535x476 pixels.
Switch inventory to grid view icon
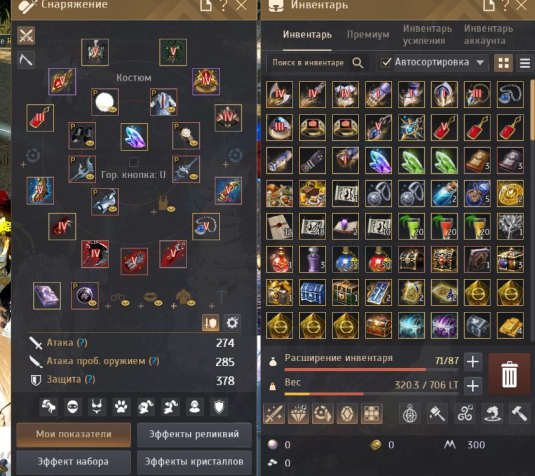[x=503, y=63]
